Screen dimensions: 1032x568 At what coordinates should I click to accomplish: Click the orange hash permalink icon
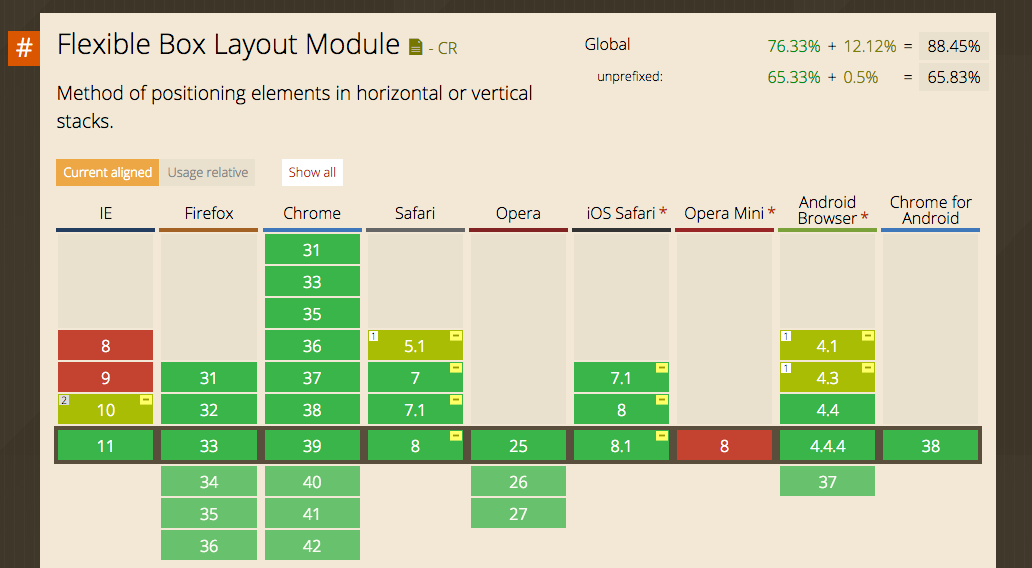[24, 48]
